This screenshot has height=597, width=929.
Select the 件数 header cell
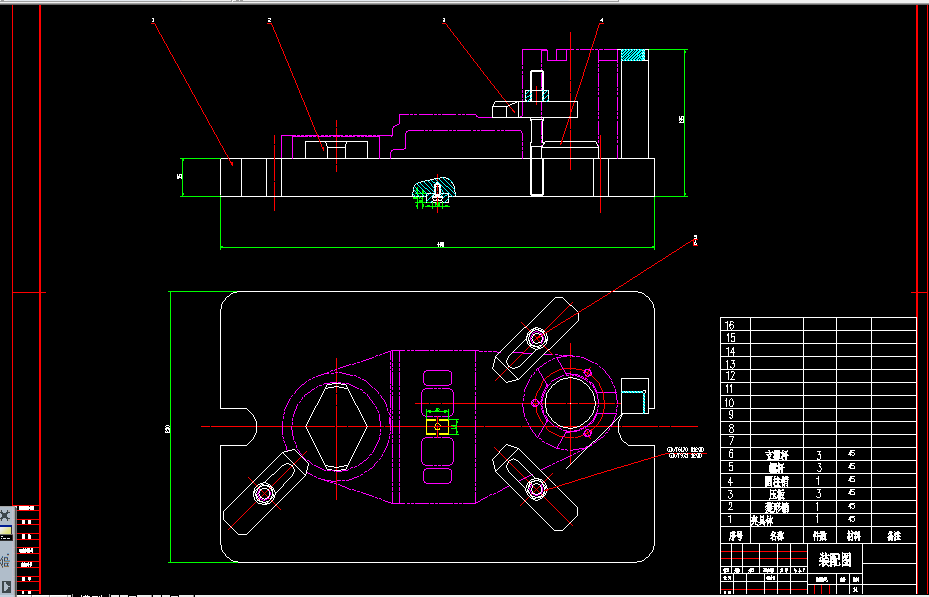point(819,536)
